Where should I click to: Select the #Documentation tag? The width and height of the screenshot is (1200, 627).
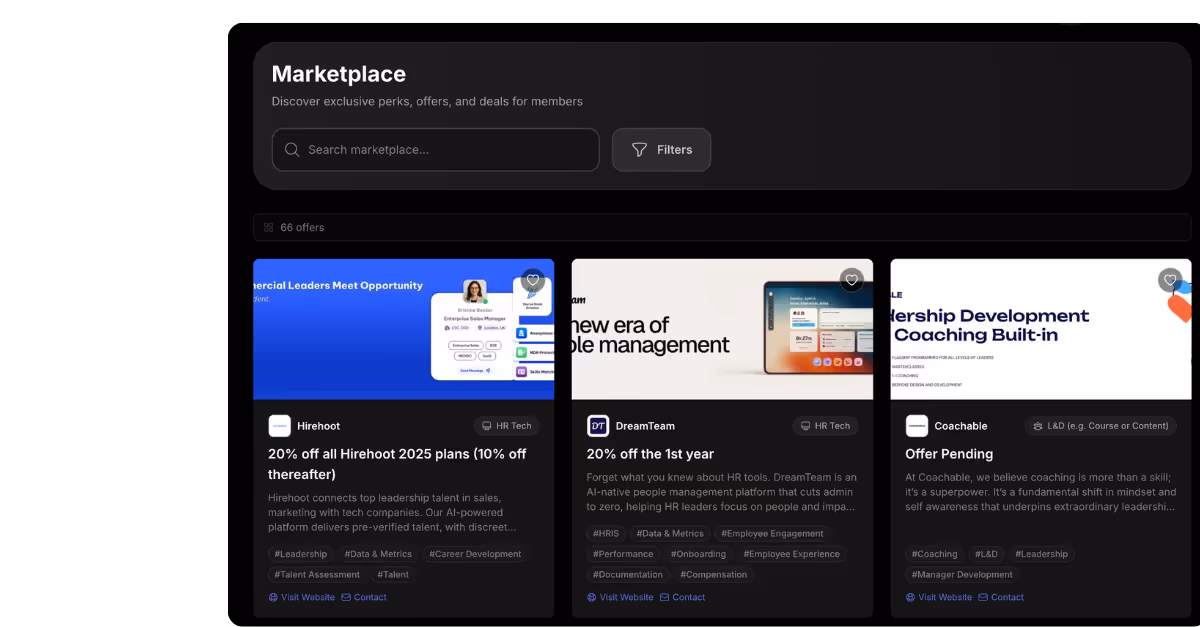628,575
